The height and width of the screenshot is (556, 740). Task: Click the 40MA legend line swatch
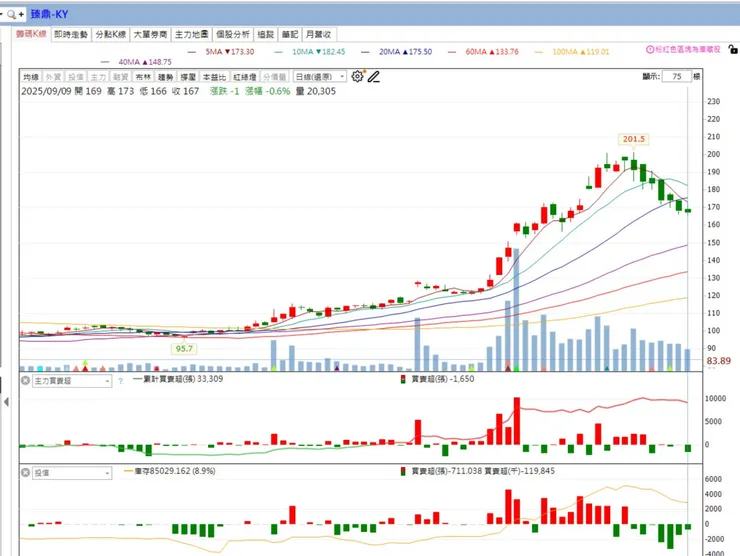pyautogui.click(x=105, y=62)
